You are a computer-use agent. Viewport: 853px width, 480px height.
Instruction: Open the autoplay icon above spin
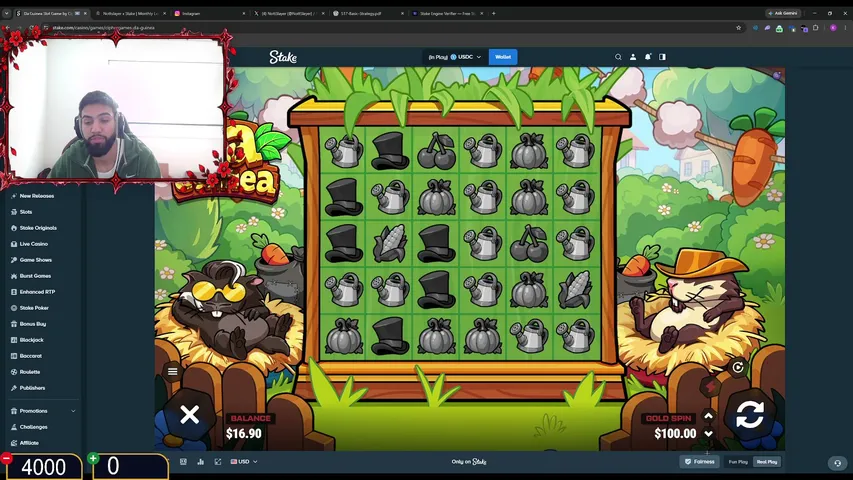(x=738, y=367)
